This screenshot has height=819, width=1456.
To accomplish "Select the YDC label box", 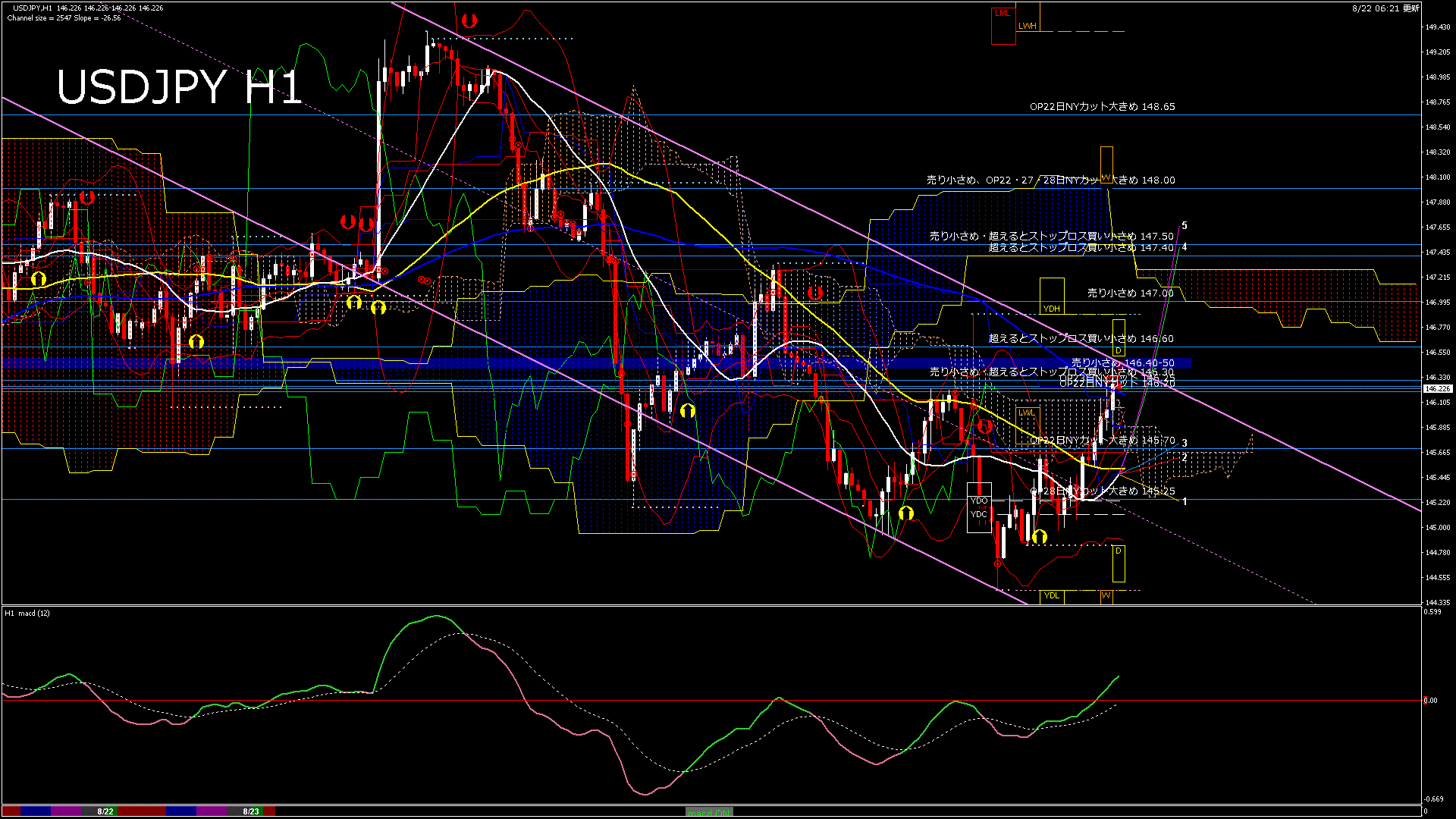I will (x=979, y=514).
